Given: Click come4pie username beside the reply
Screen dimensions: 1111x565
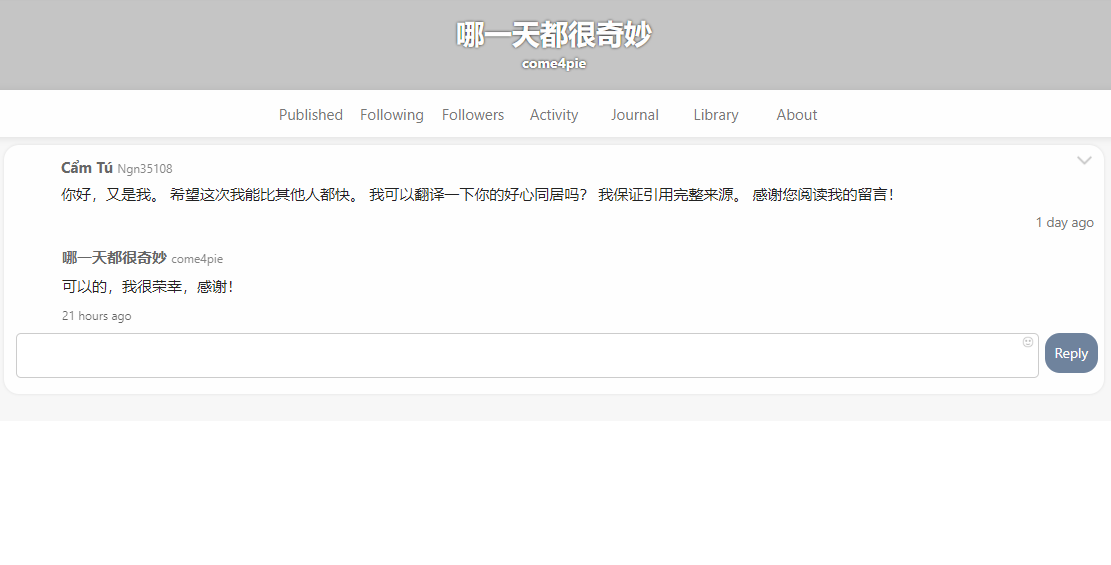Looking at the screenshot, I should click(197, 259).
